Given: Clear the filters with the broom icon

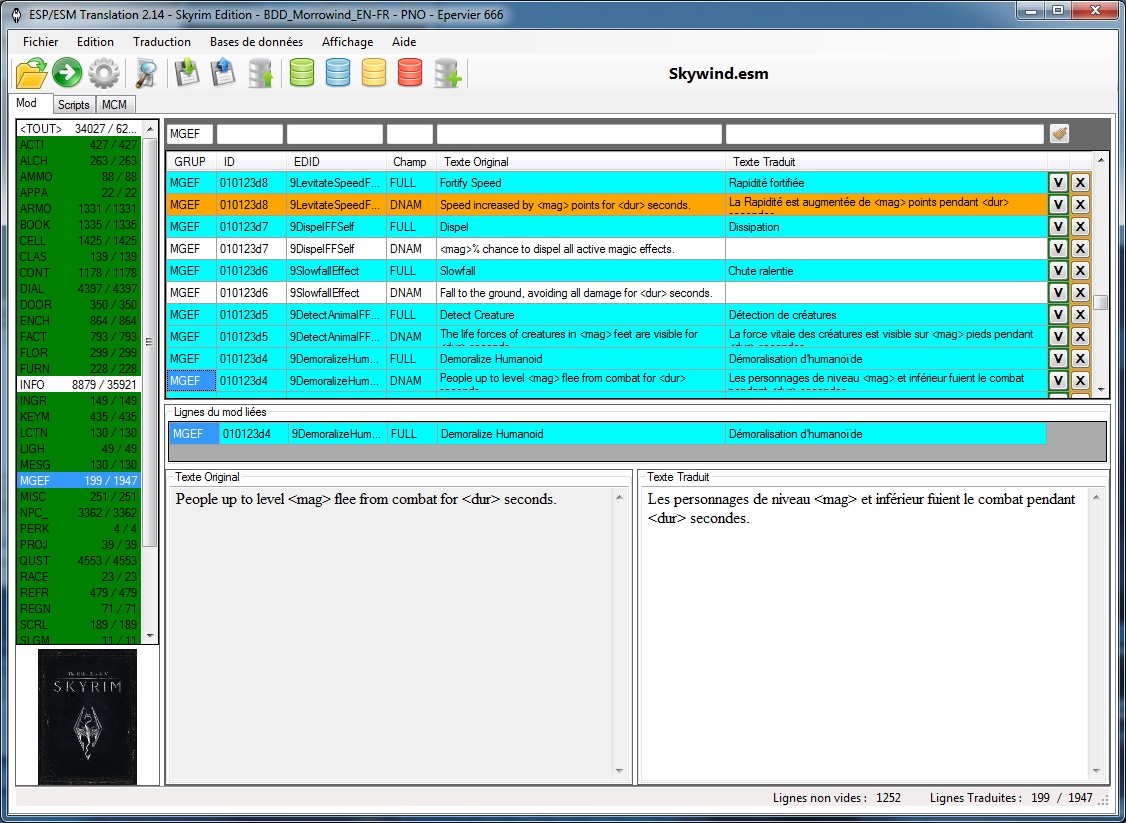Looking at the screenshot, I should click(1059, 134).
